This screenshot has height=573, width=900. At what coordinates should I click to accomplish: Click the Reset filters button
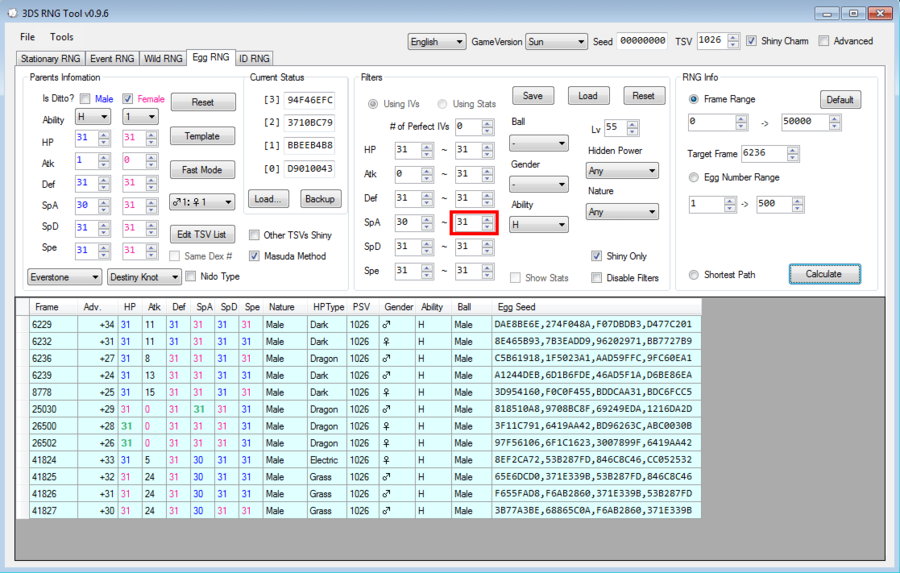tap(643, 96)
